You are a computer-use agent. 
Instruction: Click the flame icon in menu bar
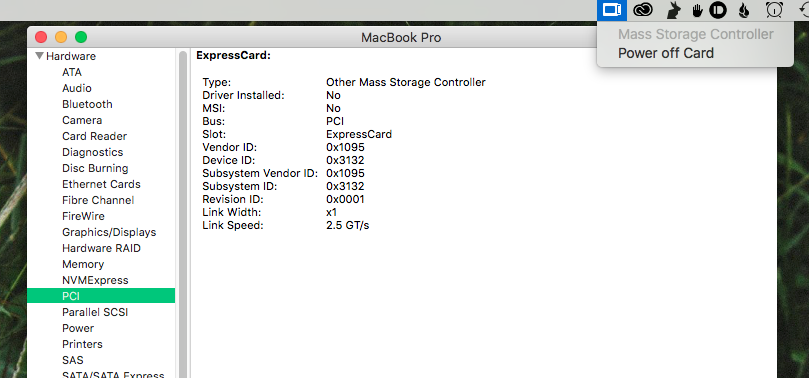pos(743,10)
